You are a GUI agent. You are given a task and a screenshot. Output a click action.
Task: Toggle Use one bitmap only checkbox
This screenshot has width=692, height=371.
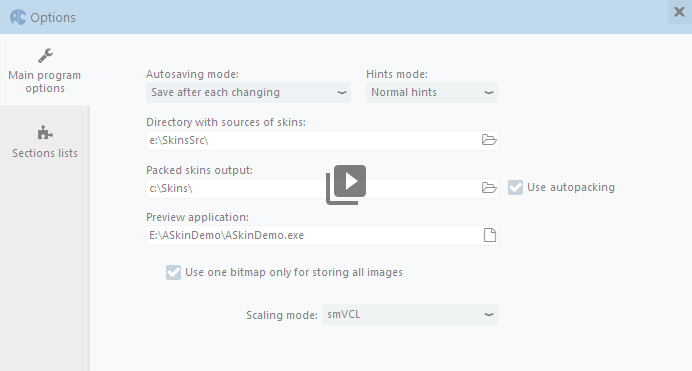click(173, 272)
